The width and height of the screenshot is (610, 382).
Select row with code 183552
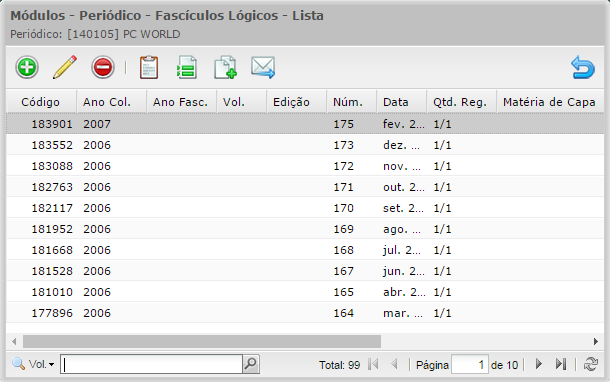click(305, 145)
